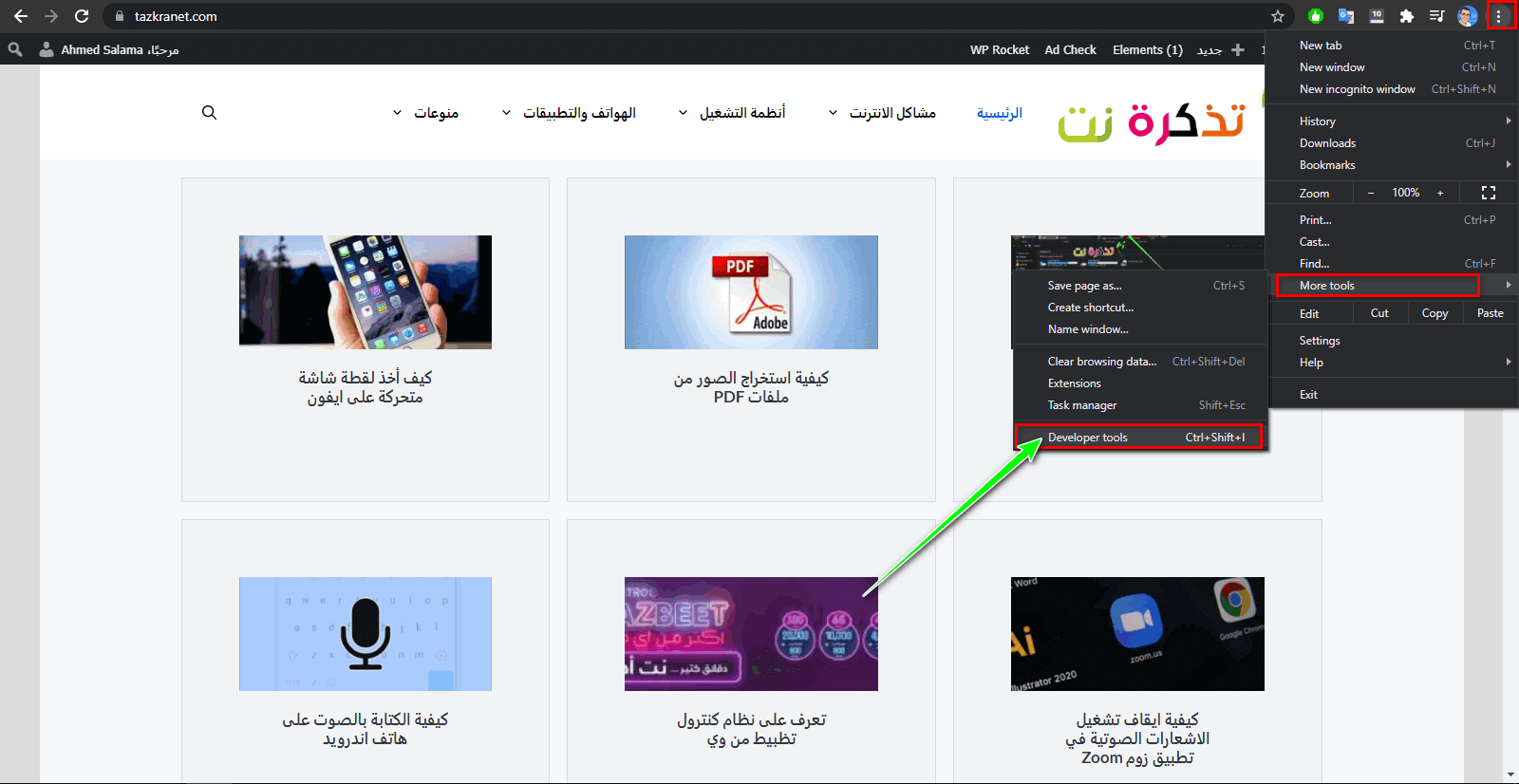Choose New incognito window menu item

(1357, 89)
